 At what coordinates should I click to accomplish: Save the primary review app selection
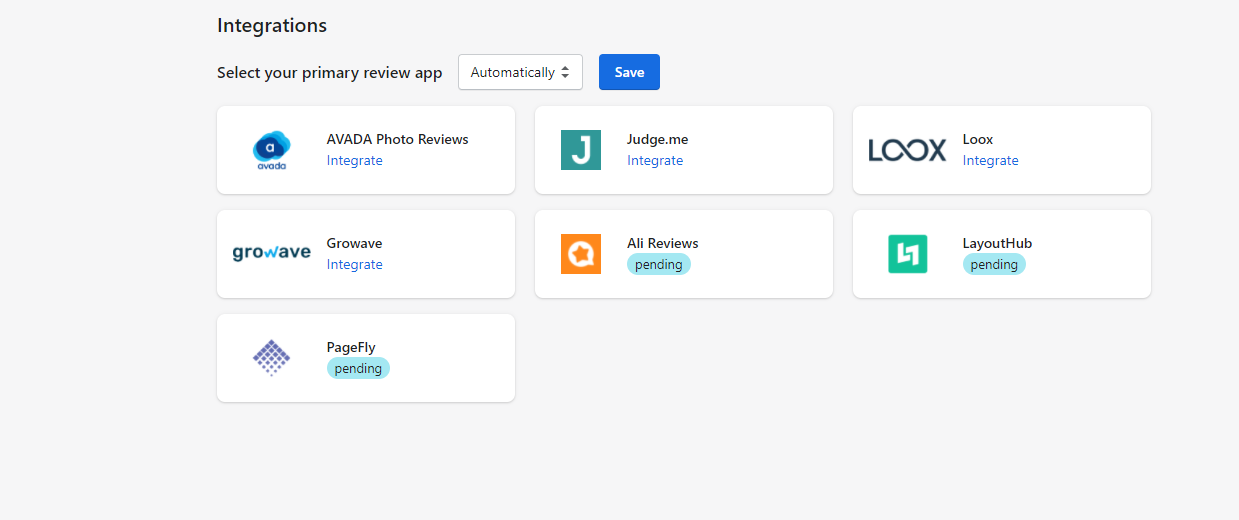pos(629,72)
